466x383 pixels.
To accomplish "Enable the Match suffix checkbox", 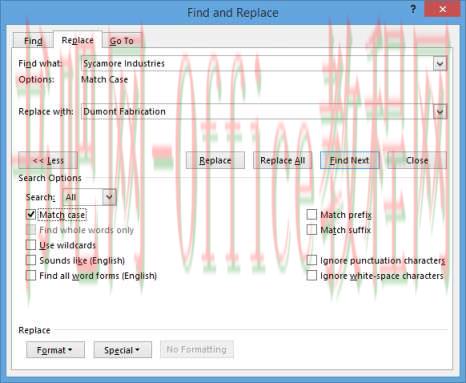I will click(x=311, y=230).
